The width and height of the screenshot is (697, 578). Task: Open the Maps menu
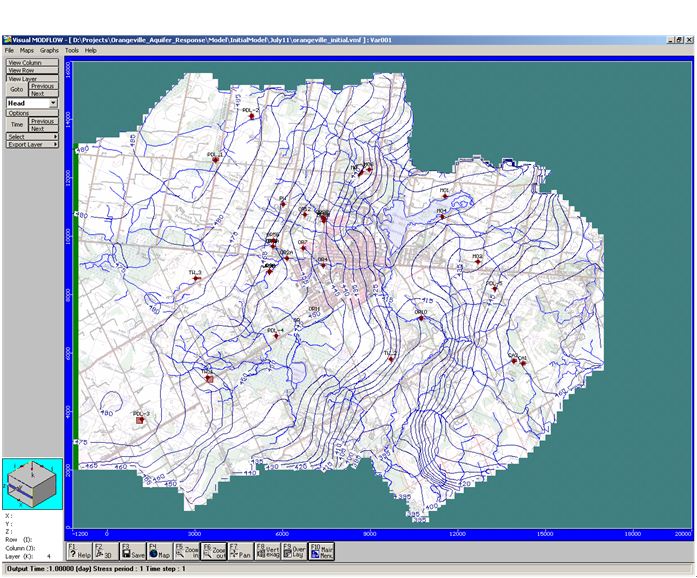tap(27, 51)
